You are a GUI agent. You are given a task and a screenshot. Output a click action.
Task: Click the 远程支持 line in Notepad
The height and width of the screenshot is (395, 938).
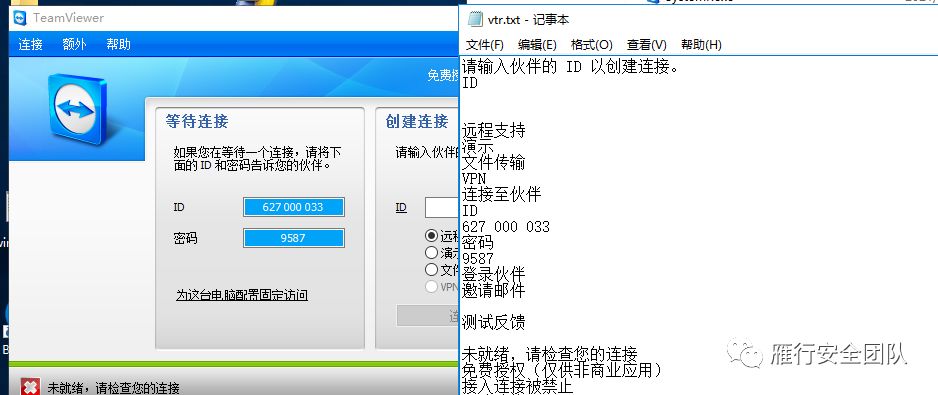[x=494, y=130]
